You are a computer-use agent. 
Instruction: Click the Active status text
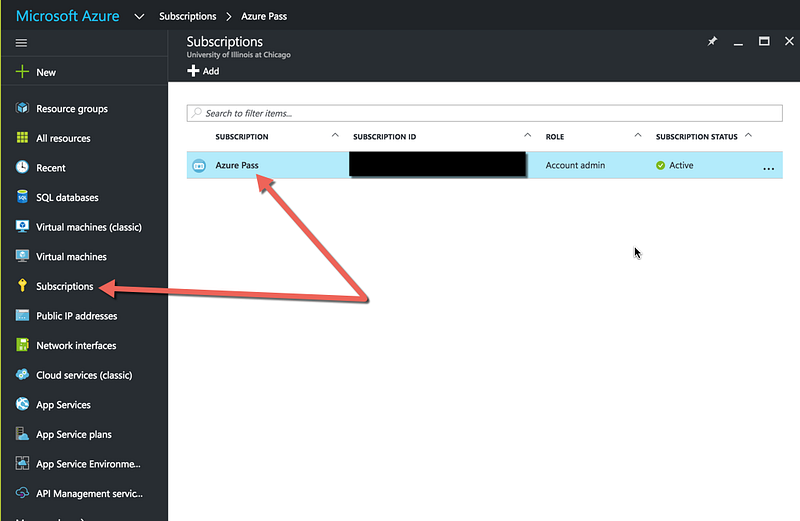click(x=681, y=165)
